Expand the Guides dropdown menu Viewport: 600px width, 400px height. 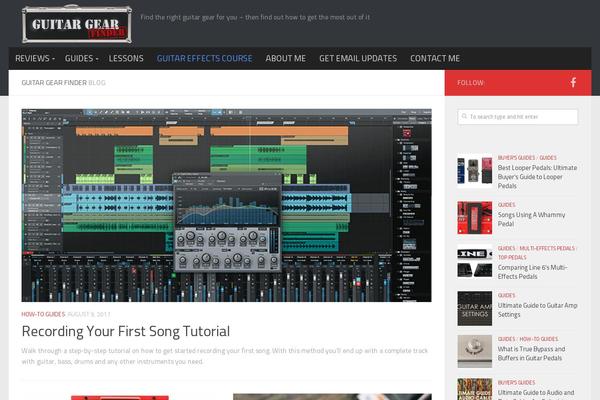[82, 58]
